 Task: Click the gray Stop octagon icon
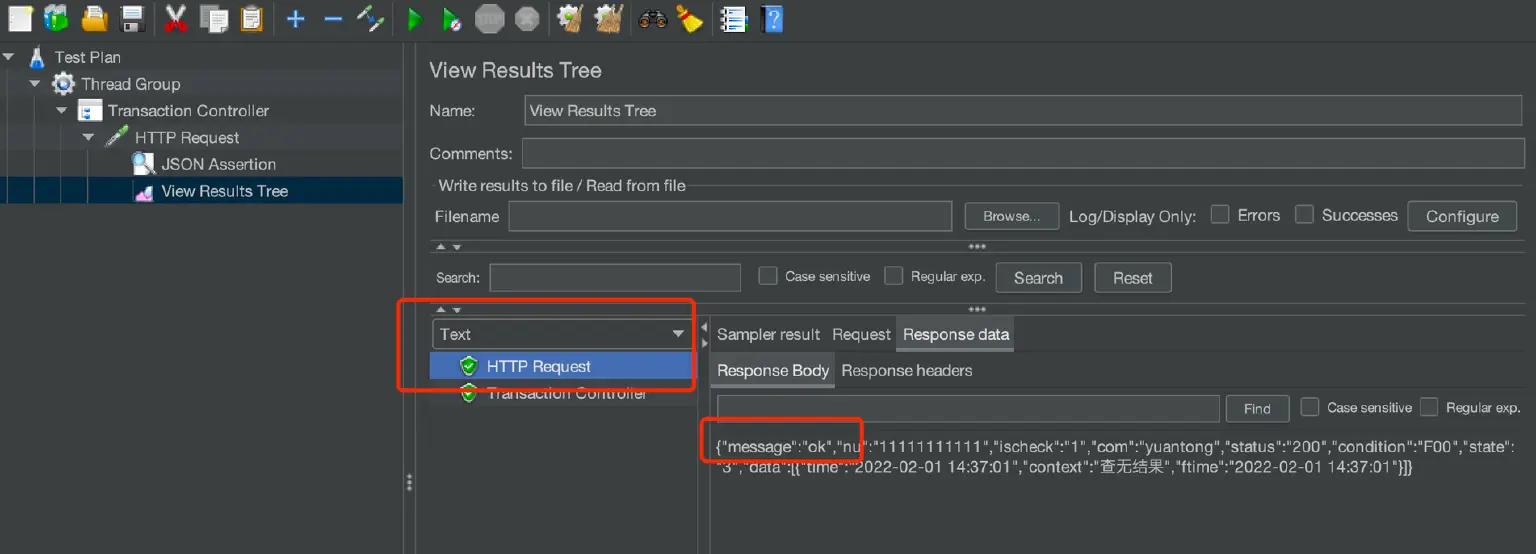point(489,19)
